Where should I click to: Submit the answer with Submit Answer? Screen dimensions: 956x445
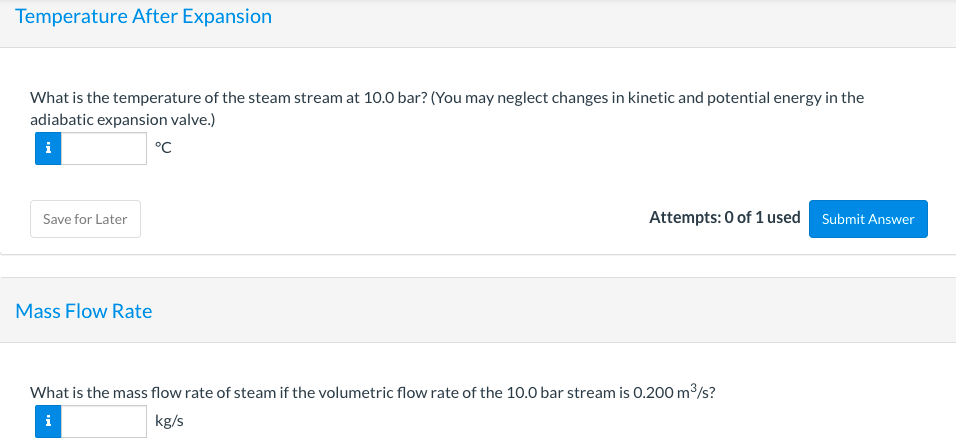868,219
